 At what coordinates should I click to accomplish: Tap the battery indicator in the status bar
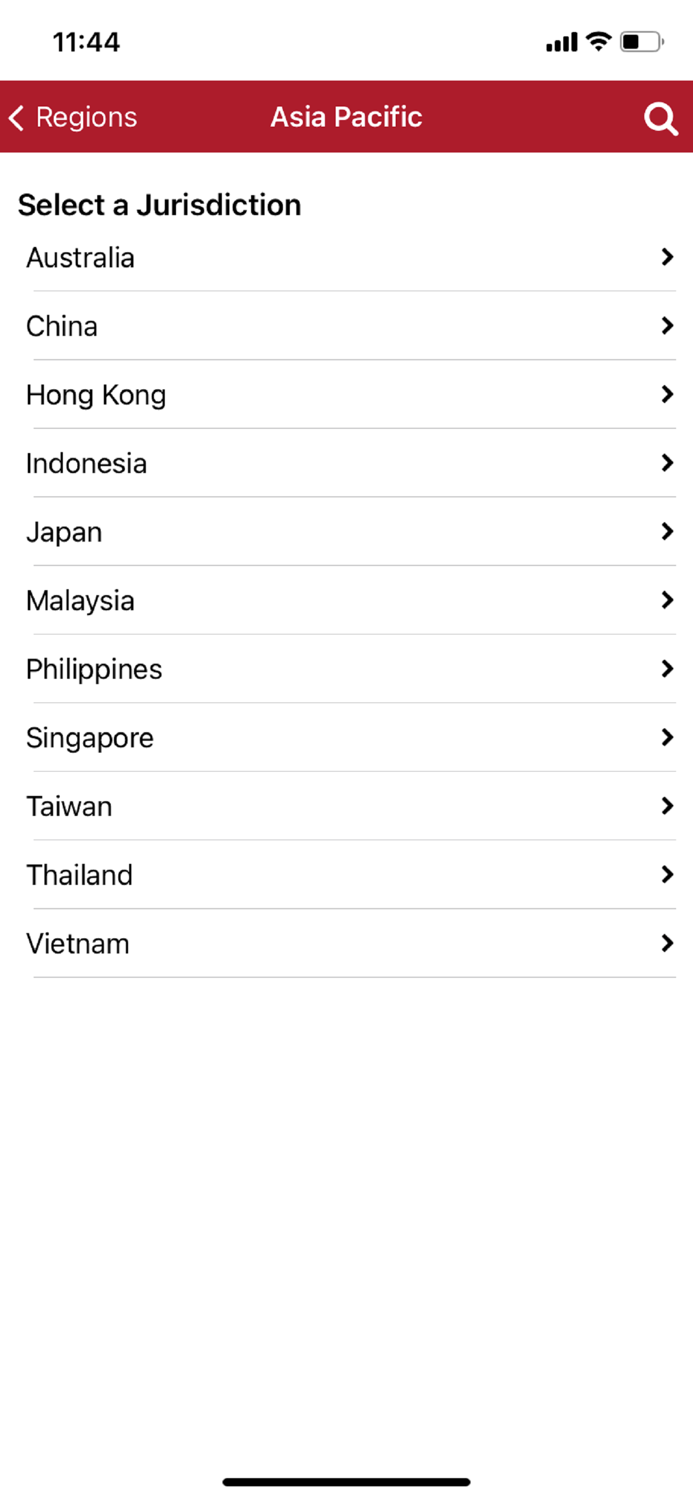click(x=641, y=41)
